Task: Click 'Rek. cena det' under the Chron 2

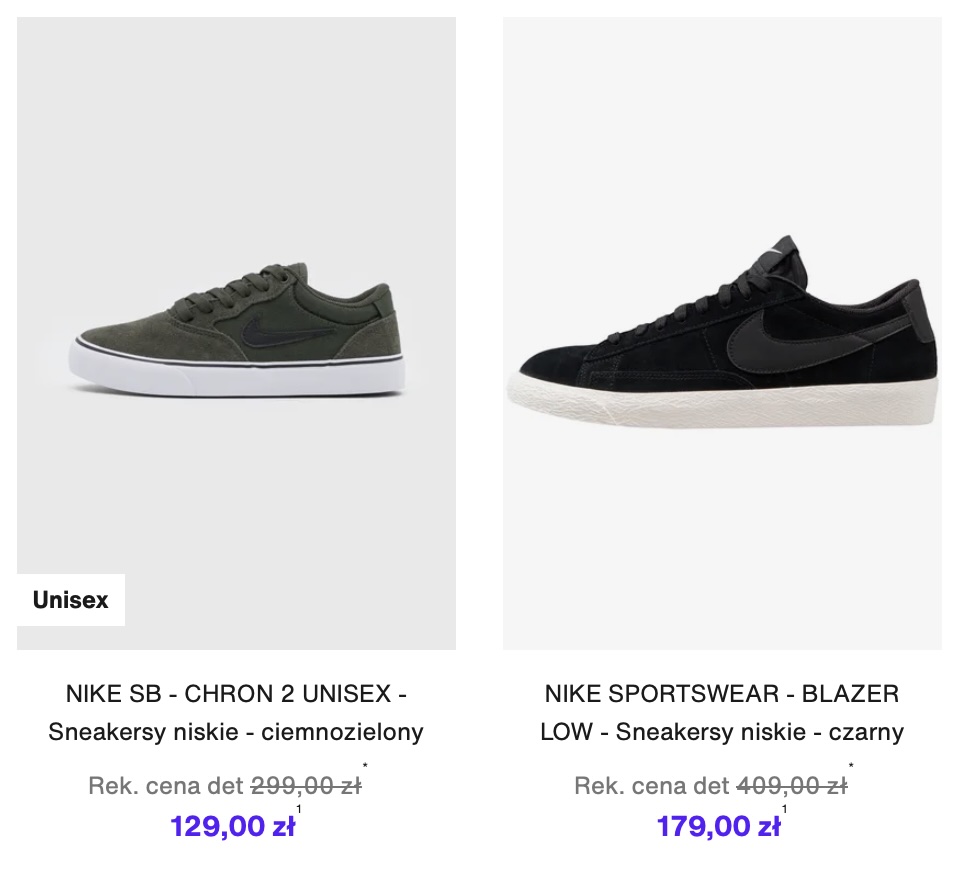Action: [166, 786]
